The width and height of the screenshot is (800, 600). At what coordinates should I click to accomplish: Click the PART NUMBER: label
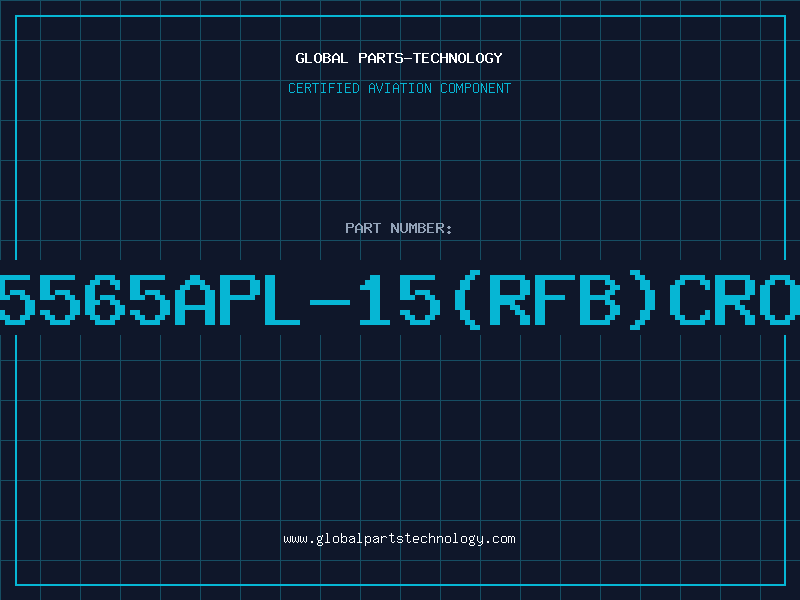(x=399, y=228)
